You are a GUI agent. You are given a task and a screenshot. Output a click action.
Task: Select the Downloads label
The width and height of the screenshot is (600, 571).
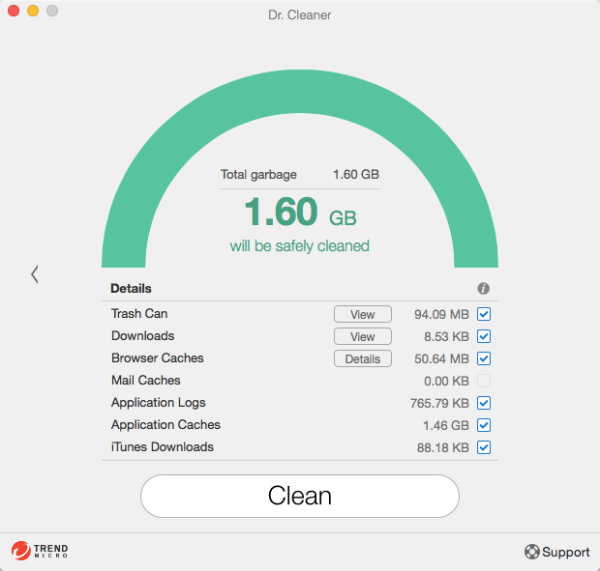tap(143, 336)
